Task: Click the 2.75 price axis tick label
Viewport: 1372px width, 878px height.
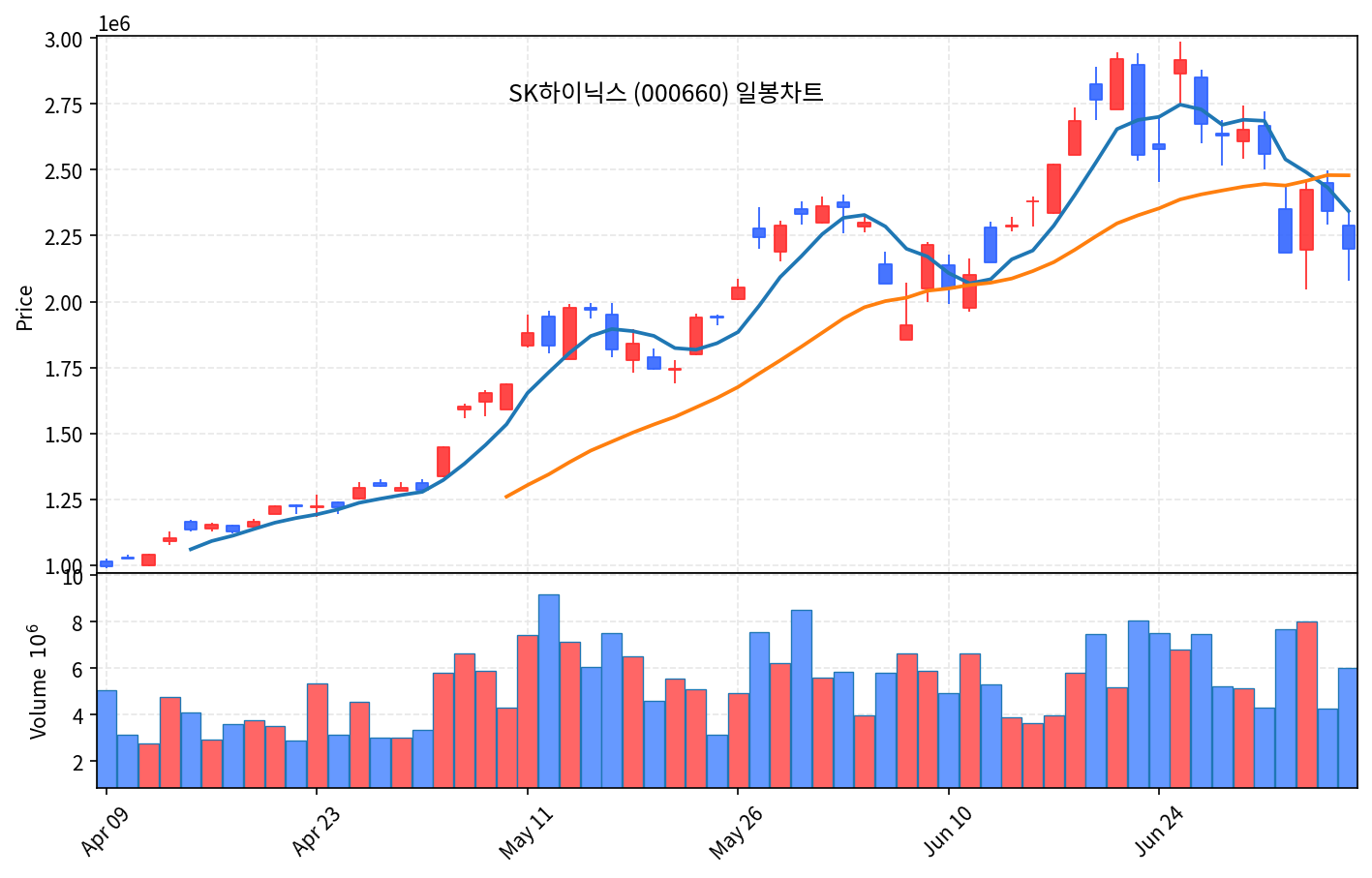Action: point(64,105)
